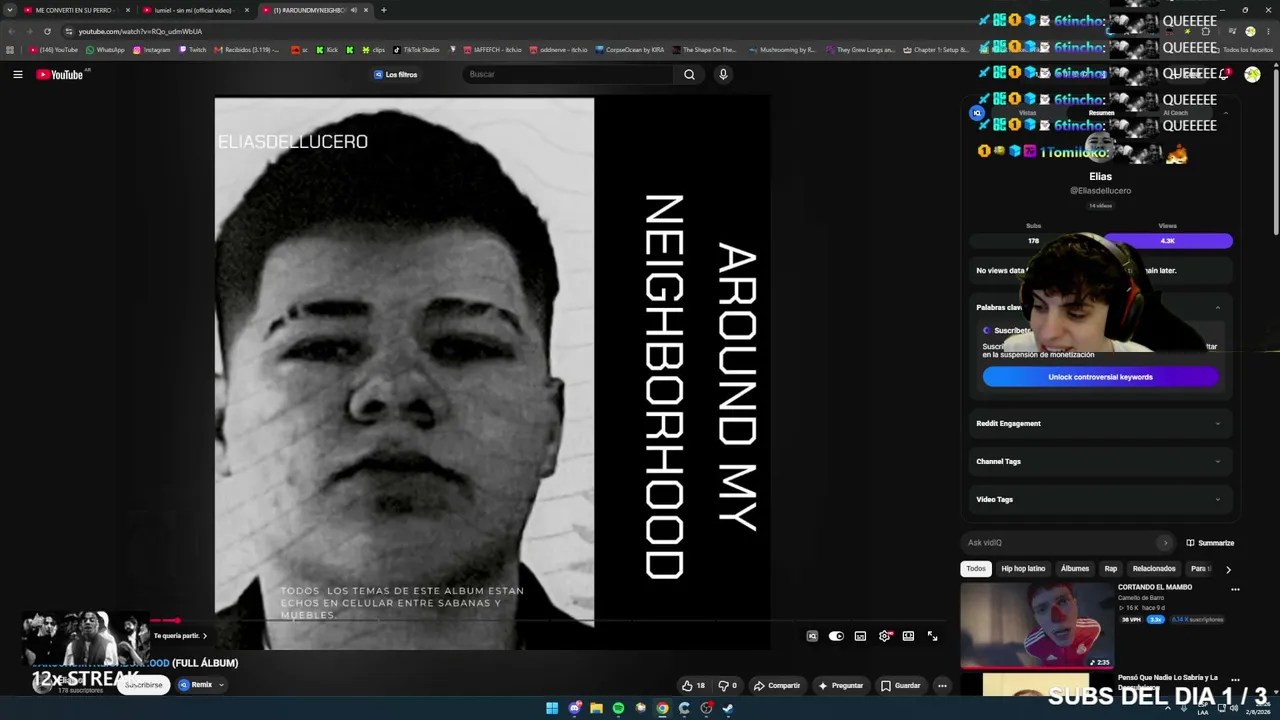Open the Los filtros button
The image size is (1280, 720).
pos(396,74)
